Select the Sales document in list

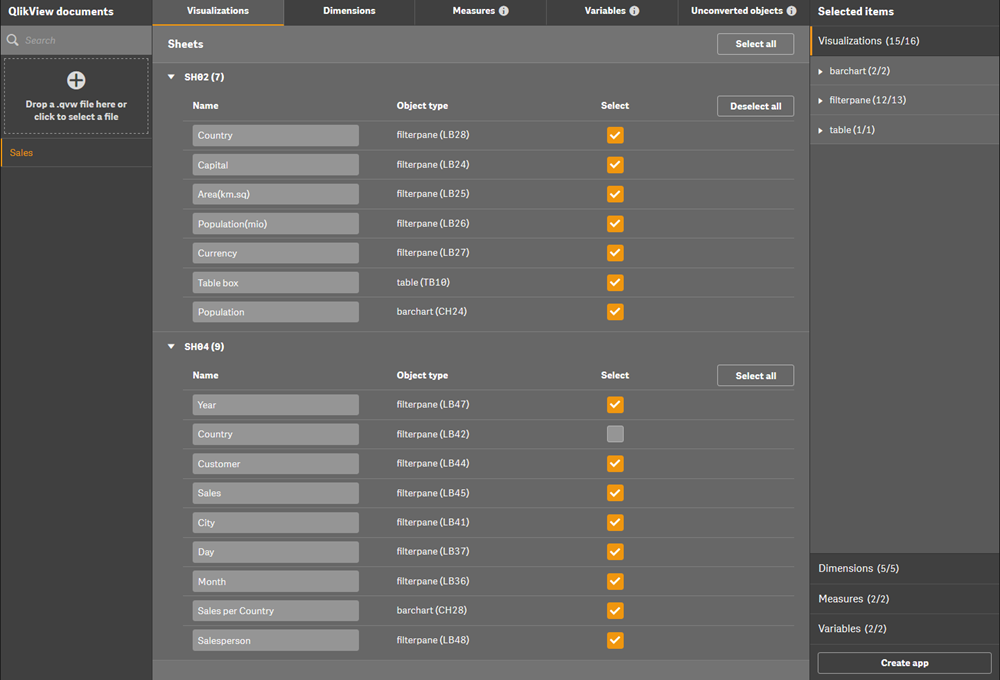tap(22, 153)
